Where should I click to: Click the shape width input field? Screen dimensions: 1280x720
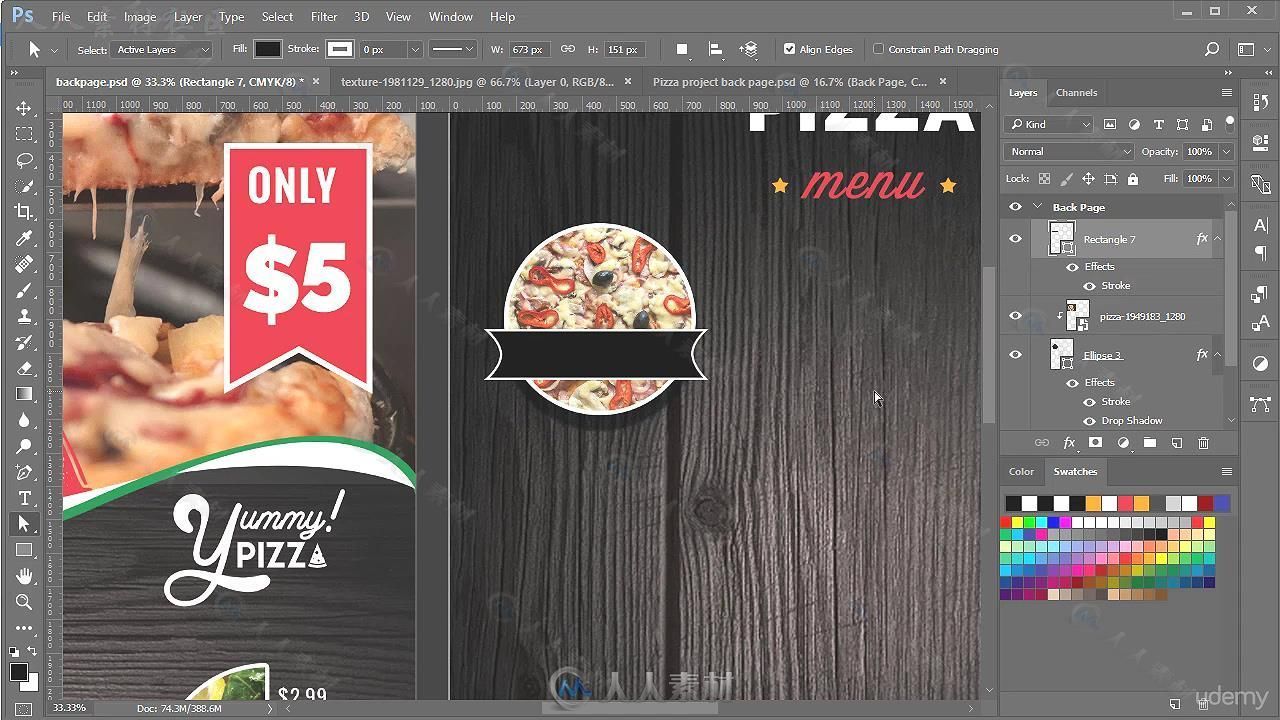(x=529, y=49)
